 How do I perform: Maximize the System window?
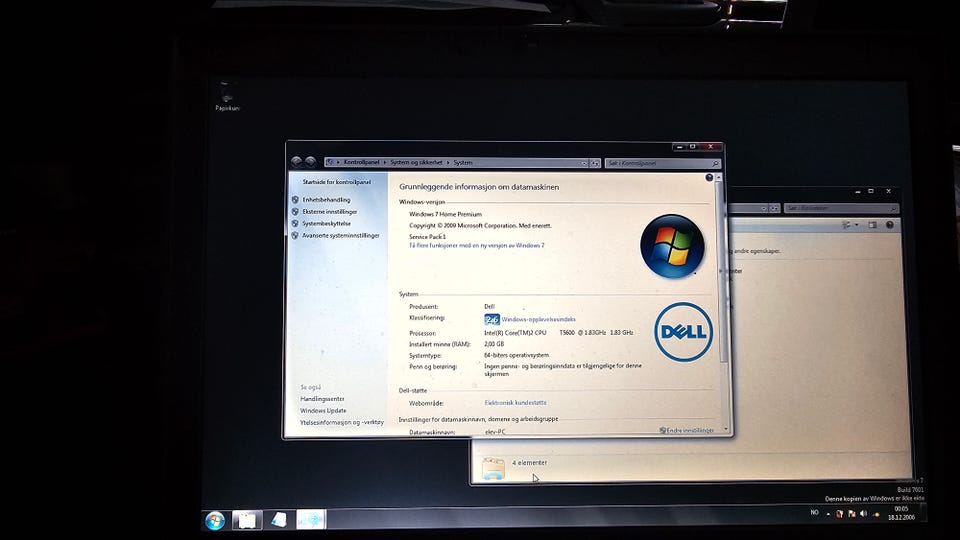click(x=692, y=147)
